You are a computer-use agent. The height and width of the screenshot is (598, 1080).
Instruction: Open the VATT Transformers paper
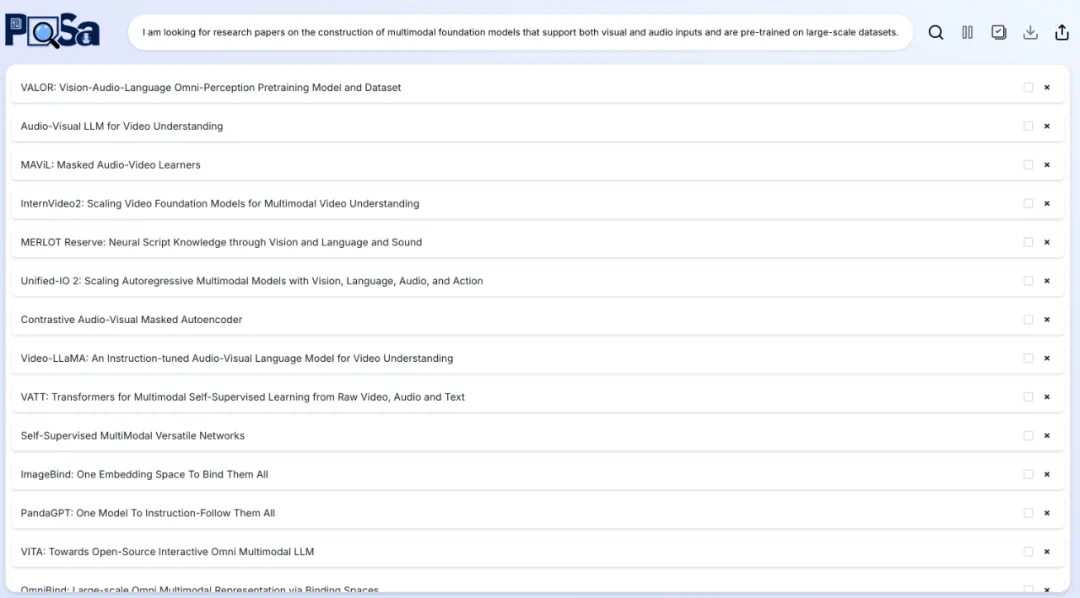coord(243,398)
